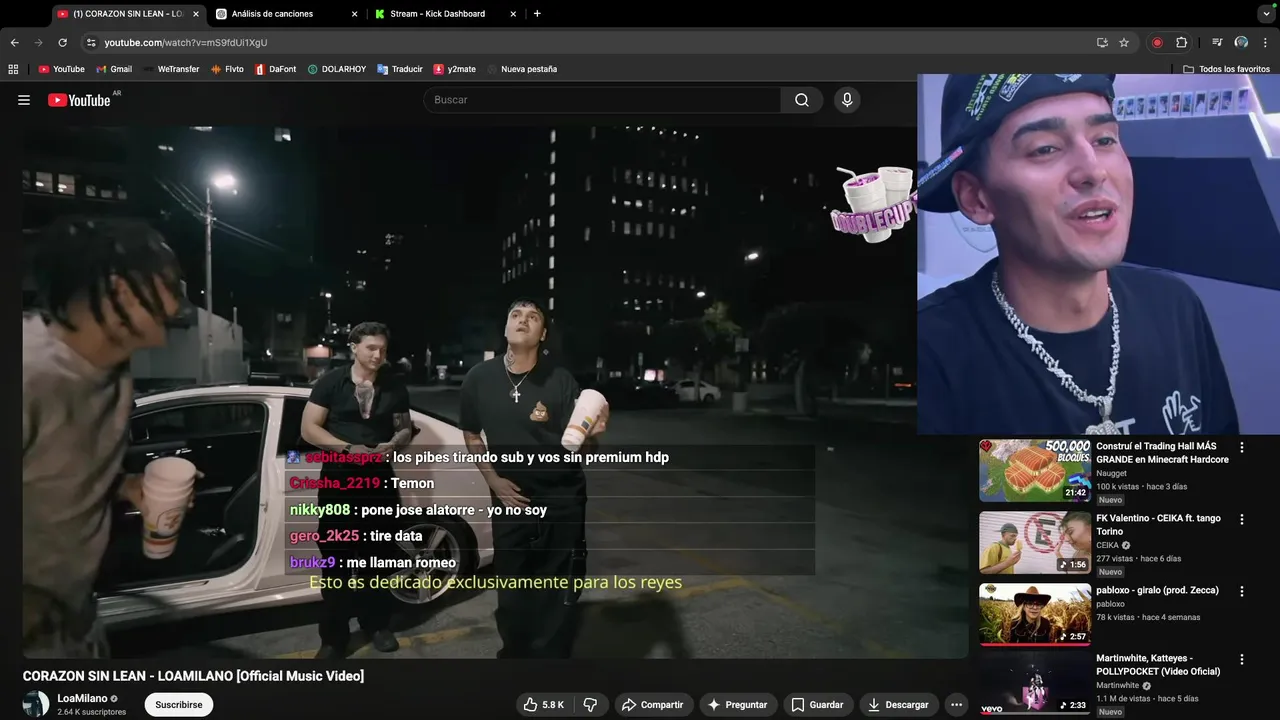This screenshot has width=1280, height=720.
Task: Click the red record extension icon
Action: pos(1157,43)
